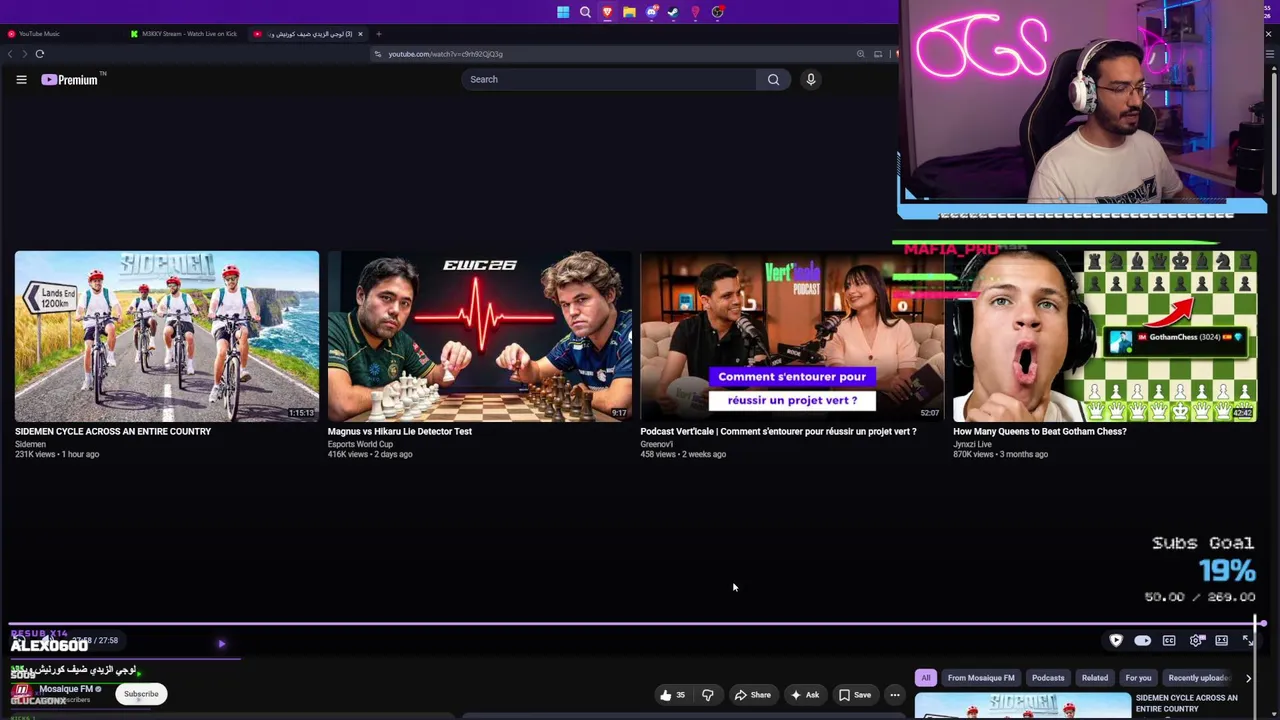This screenshot has width=1280, height=720.
Task: Click title 'Magnus vs Hikaru Lie Detector Test'
Action: tap(400, 432)
